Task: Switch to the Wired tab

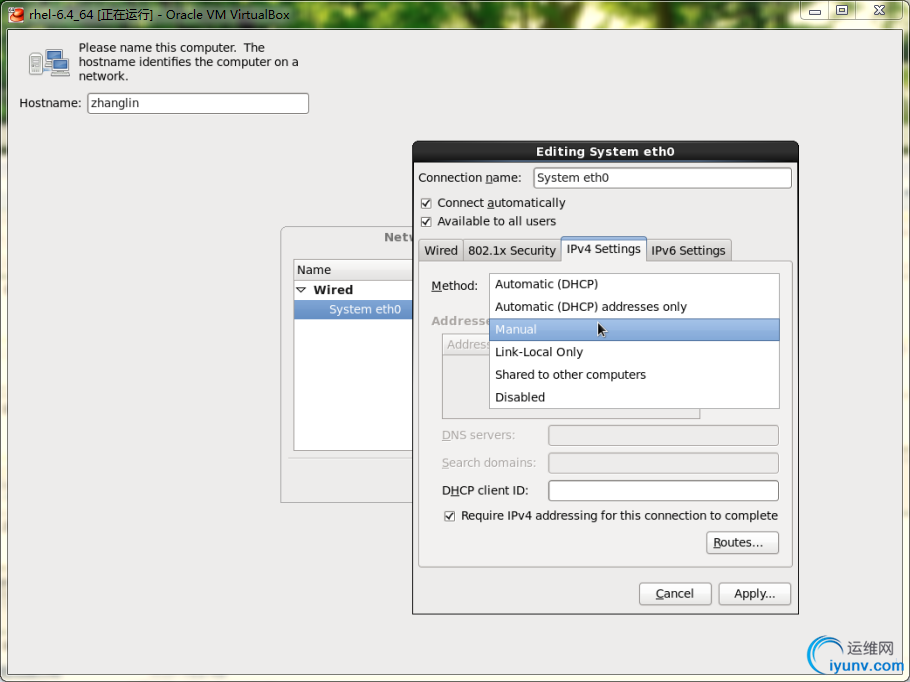Action: [441, 251]
